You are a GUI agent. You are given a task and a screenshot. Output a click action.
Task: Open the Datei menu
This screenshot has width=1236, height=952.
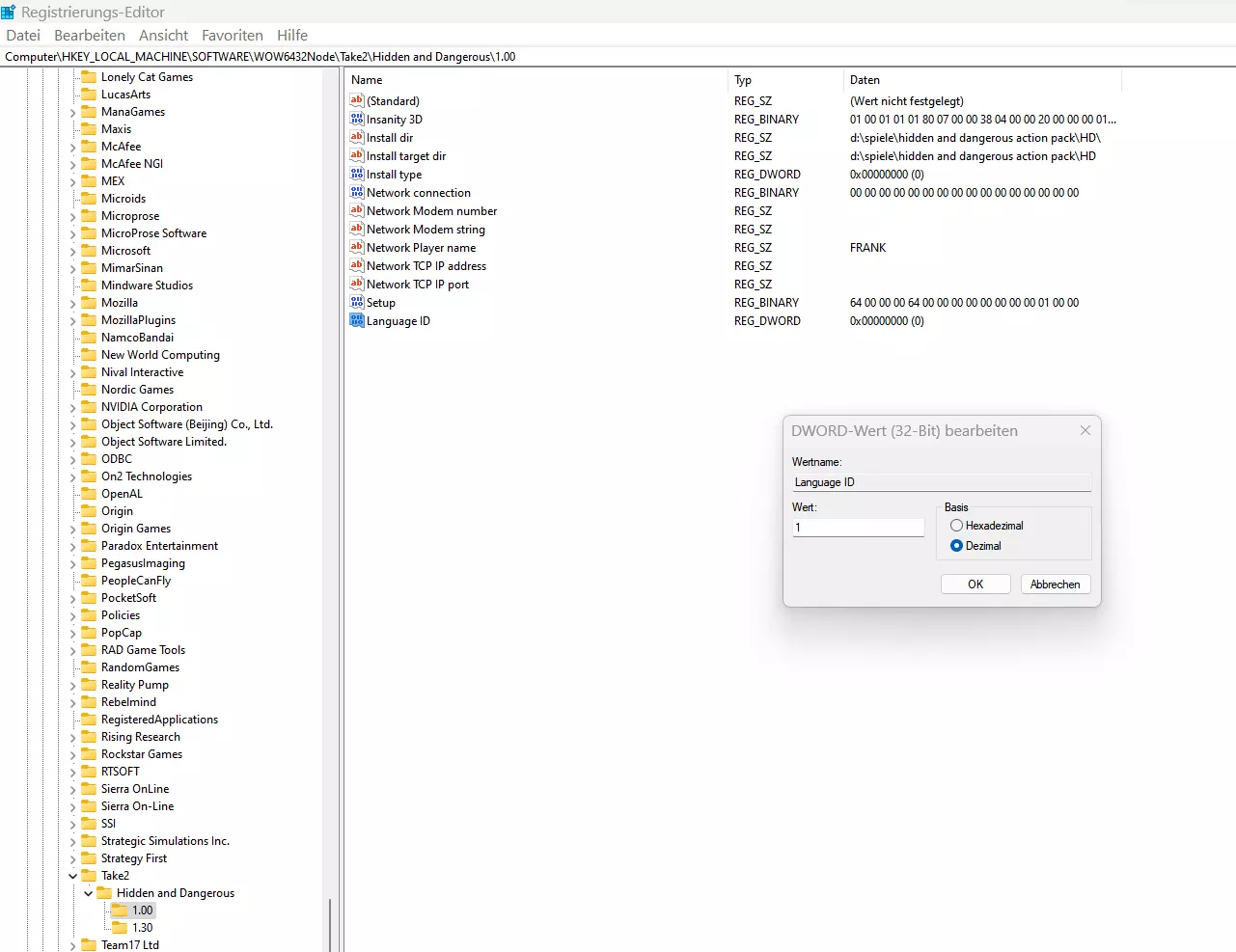tap(23, 35)
